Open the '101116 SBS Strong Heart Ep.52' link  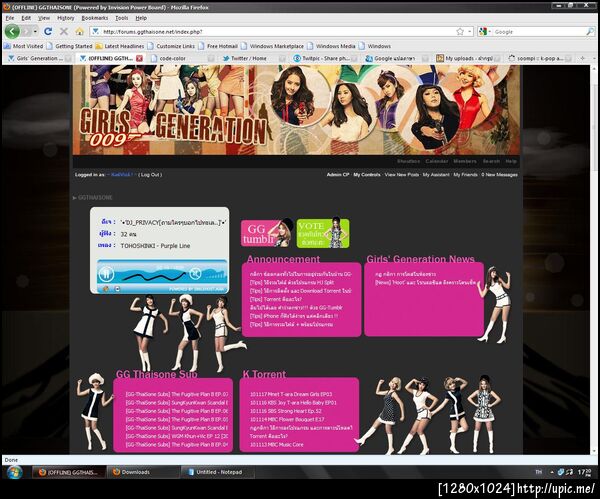point(285,411)
